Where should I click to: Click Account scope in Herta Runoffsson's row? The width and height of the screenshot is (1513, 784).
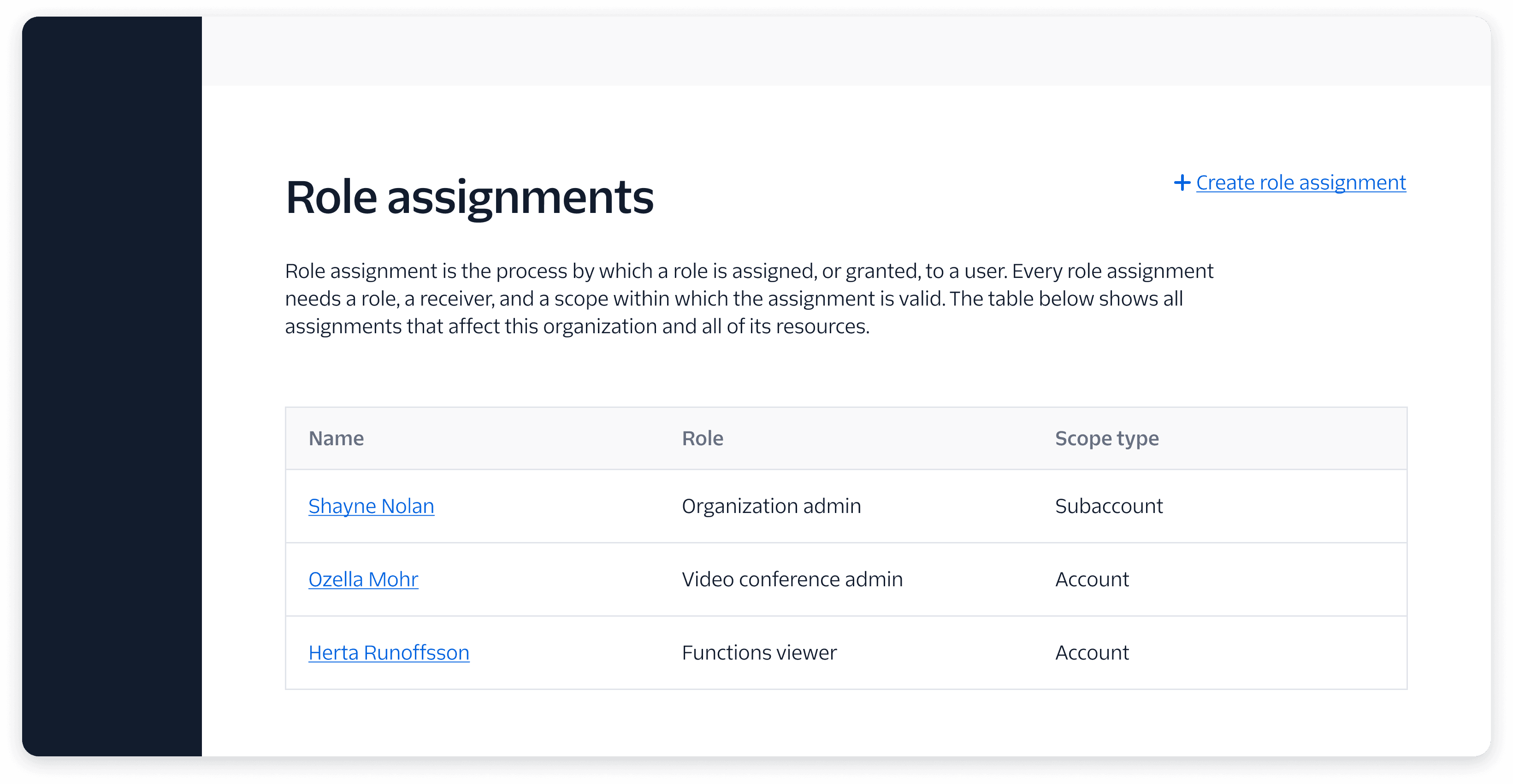tap(1092, 653)
